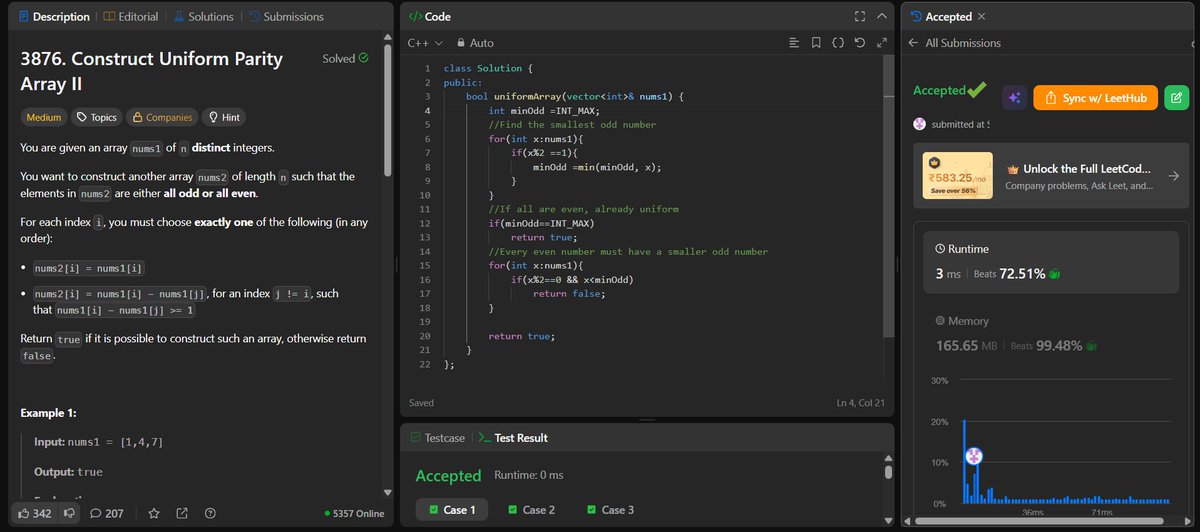Like the problem via thumbs-up icon

(23, 513)
